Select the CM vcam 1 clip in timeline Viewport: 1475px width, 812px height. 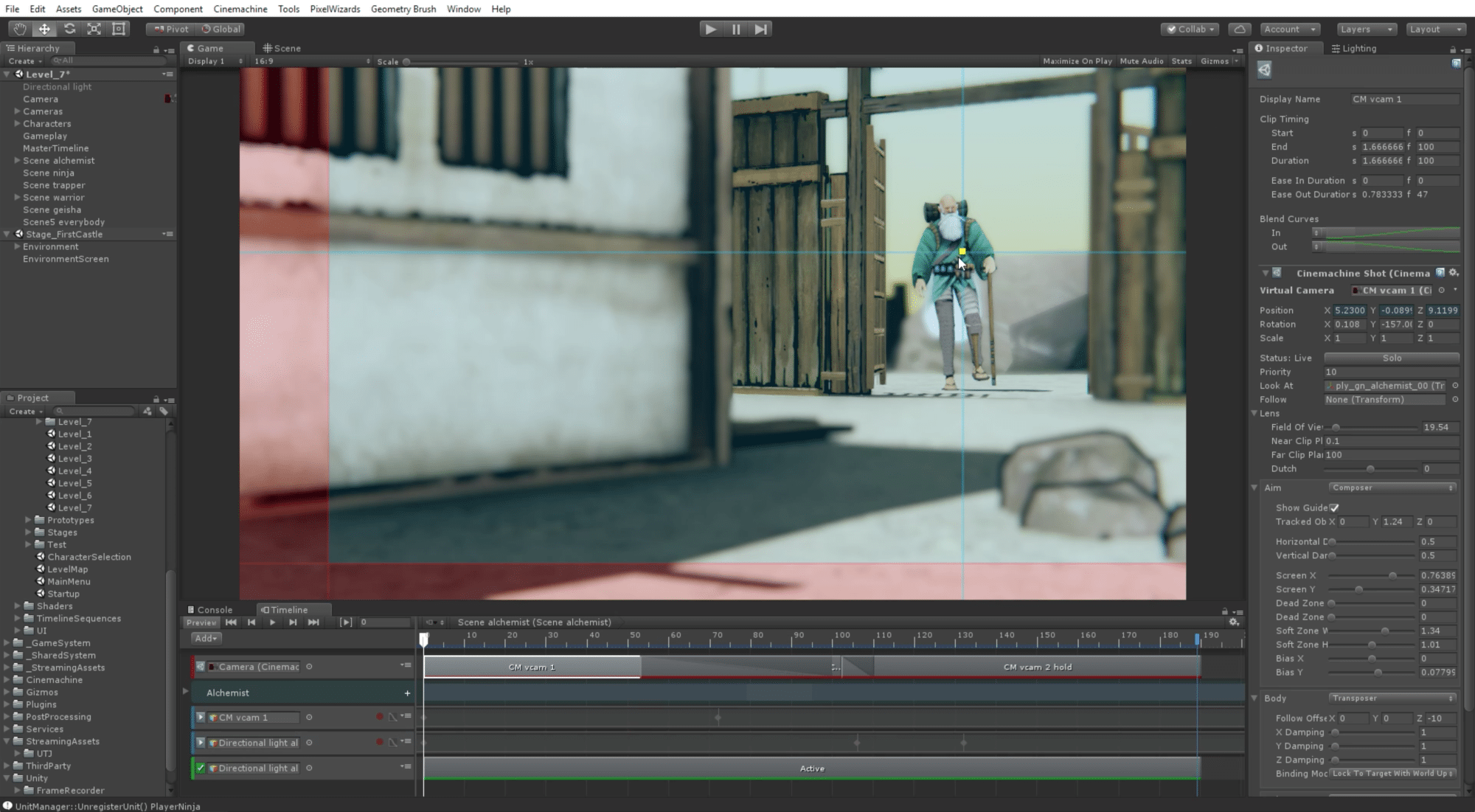click(x=532, y=667)
